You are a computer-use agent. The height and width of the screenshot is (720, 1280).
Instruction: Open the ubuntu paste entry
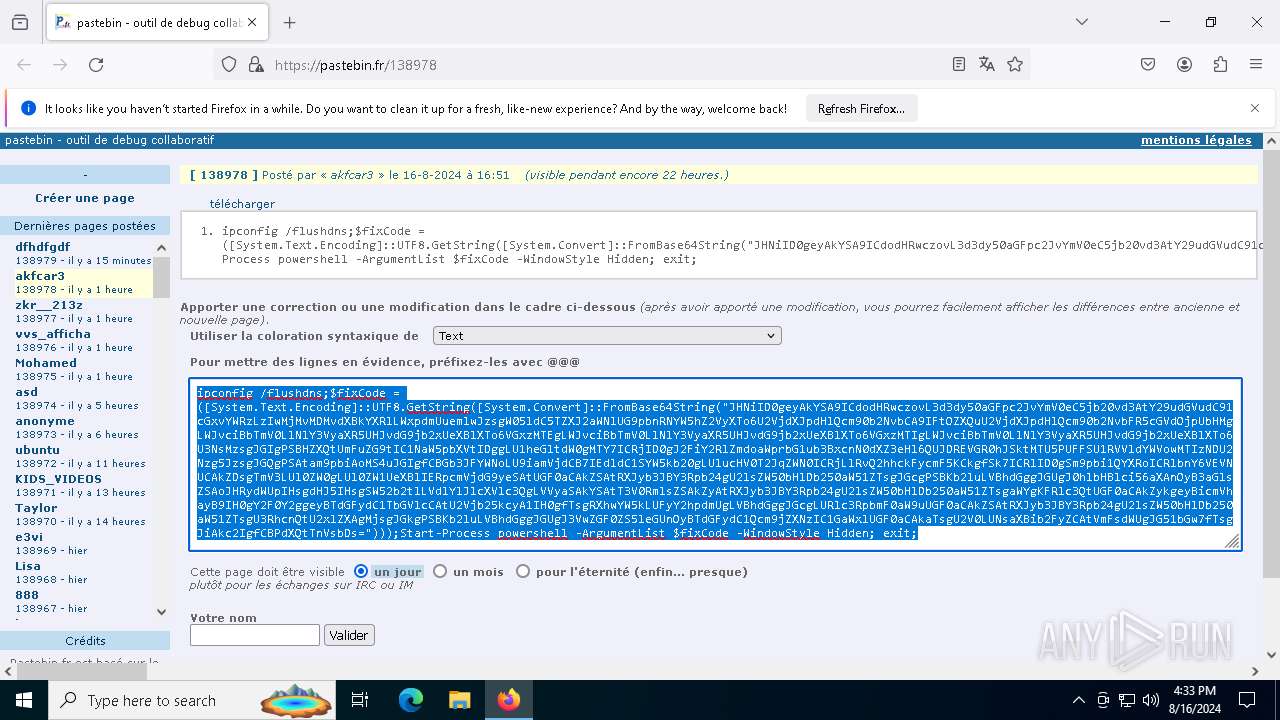click(38, 450)
